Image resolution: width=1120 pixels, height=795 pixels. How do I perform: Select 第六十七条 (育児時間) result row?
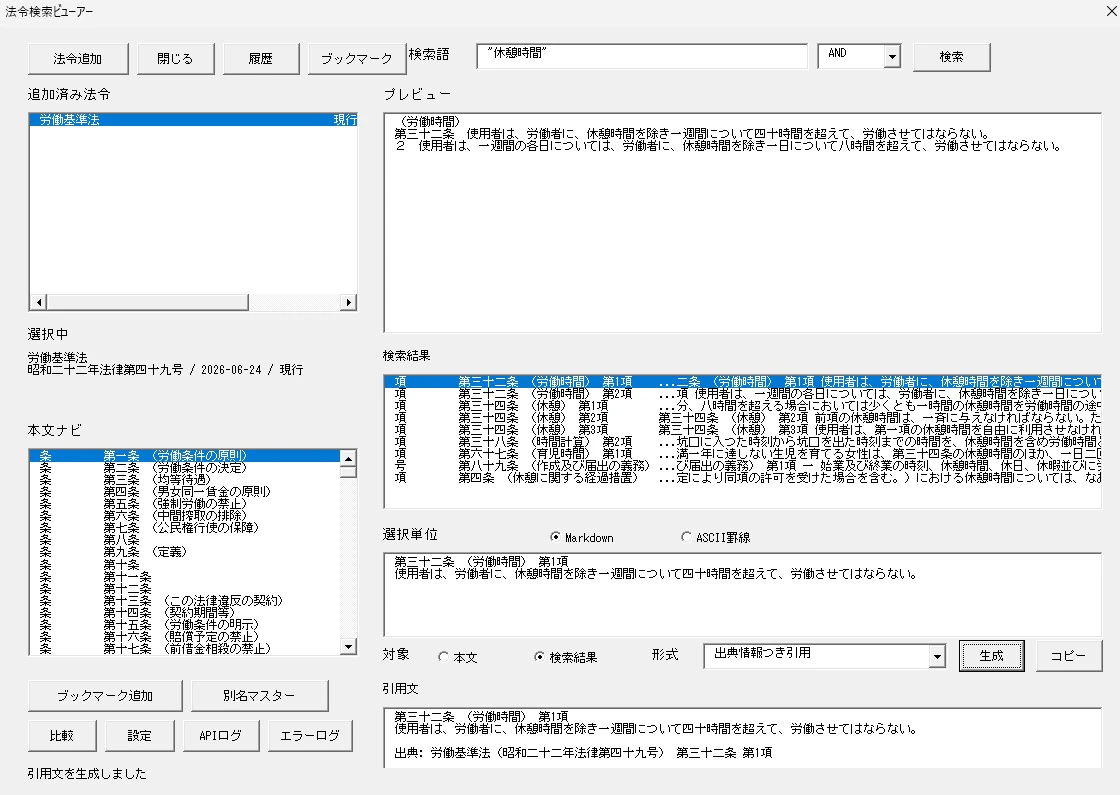pos(743,454)
